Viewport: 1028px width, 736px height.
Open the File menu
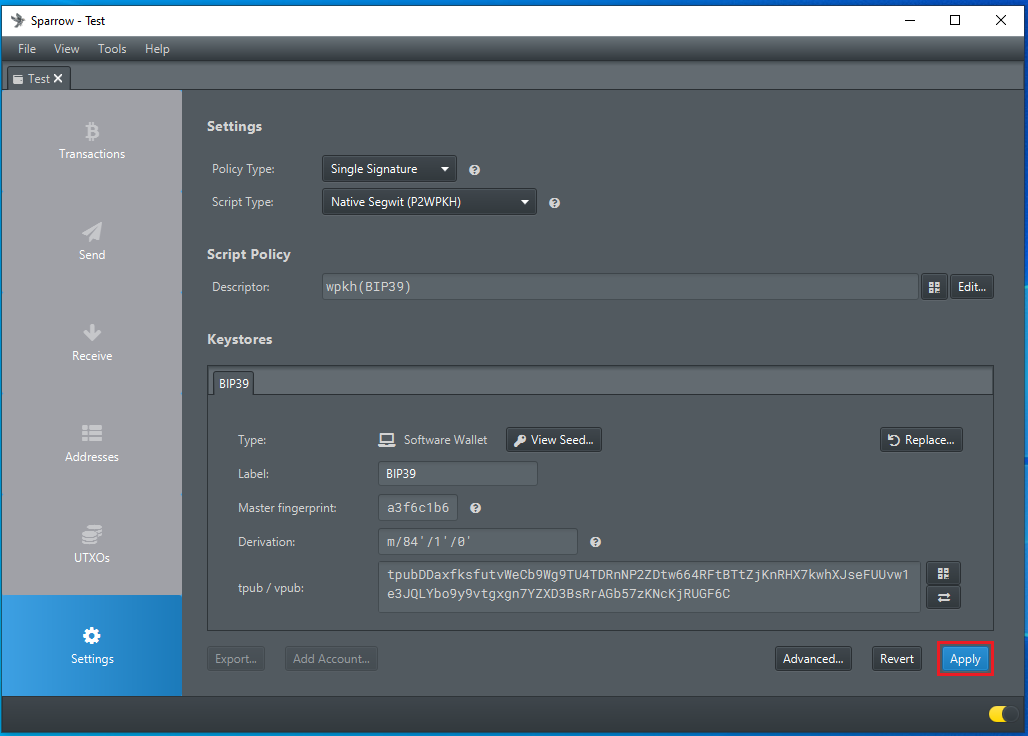[27, 49]
